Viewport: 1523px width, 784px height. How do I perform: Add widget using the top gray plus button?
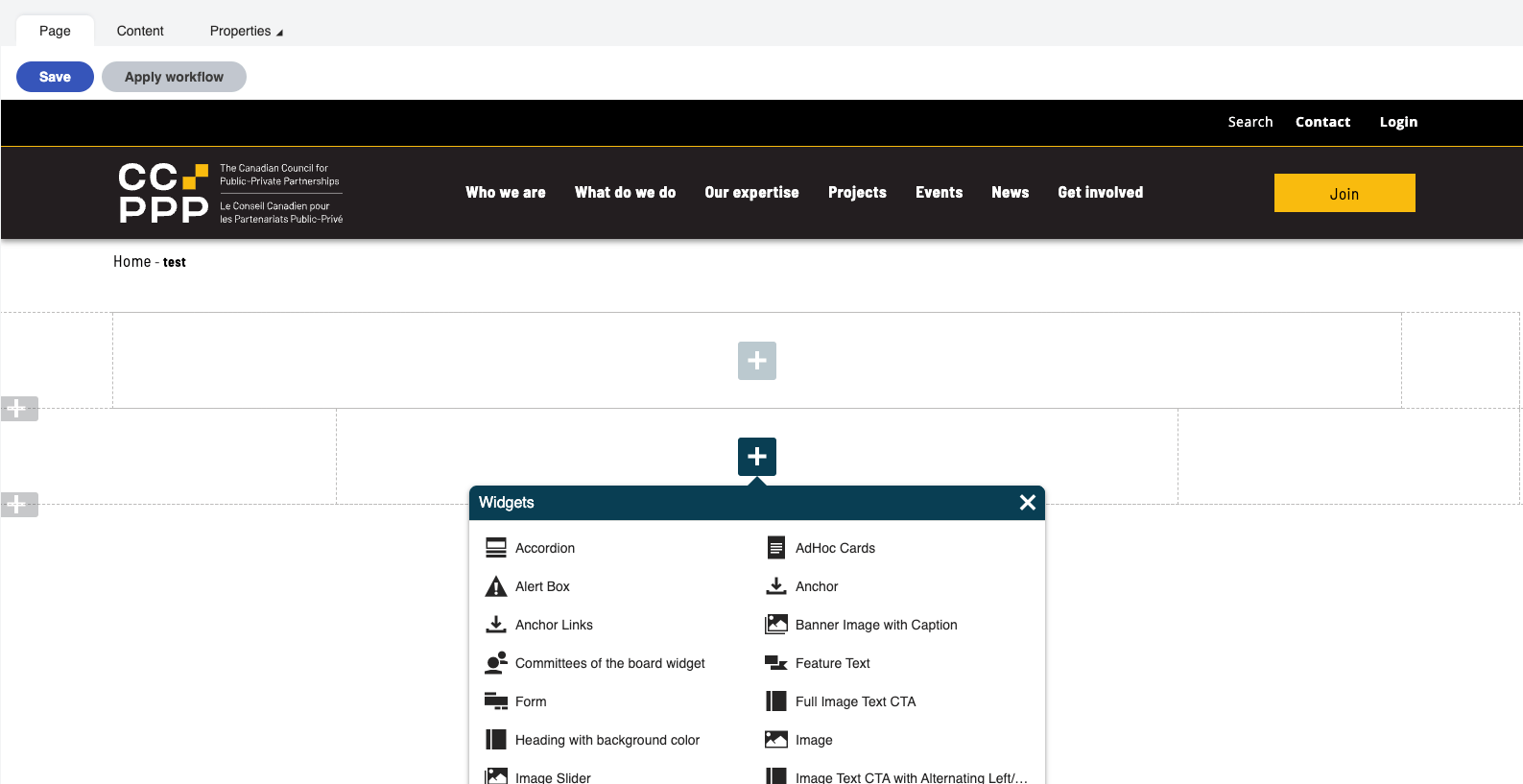click(x=756, y=361)
